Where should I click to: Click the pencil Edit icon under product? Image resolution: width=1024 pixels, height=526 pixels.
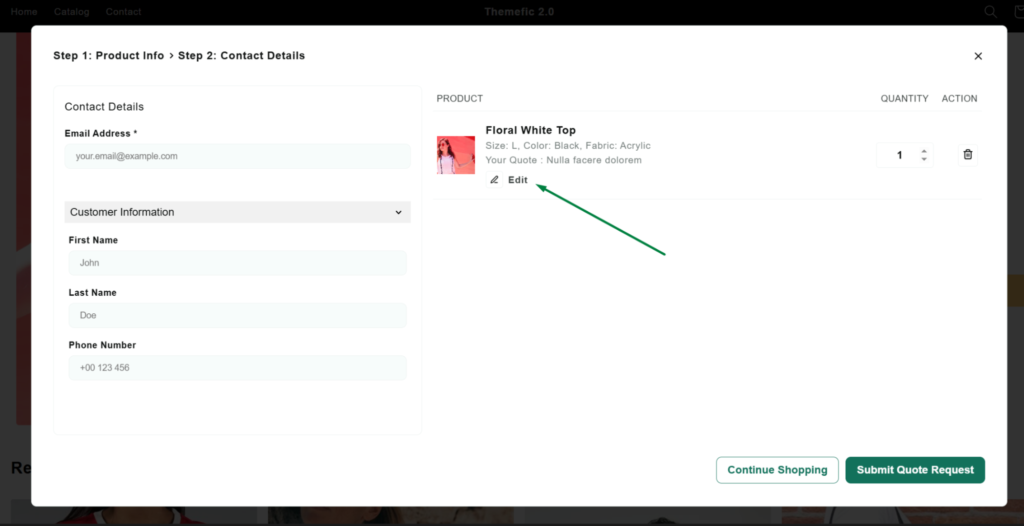(494, 180)
